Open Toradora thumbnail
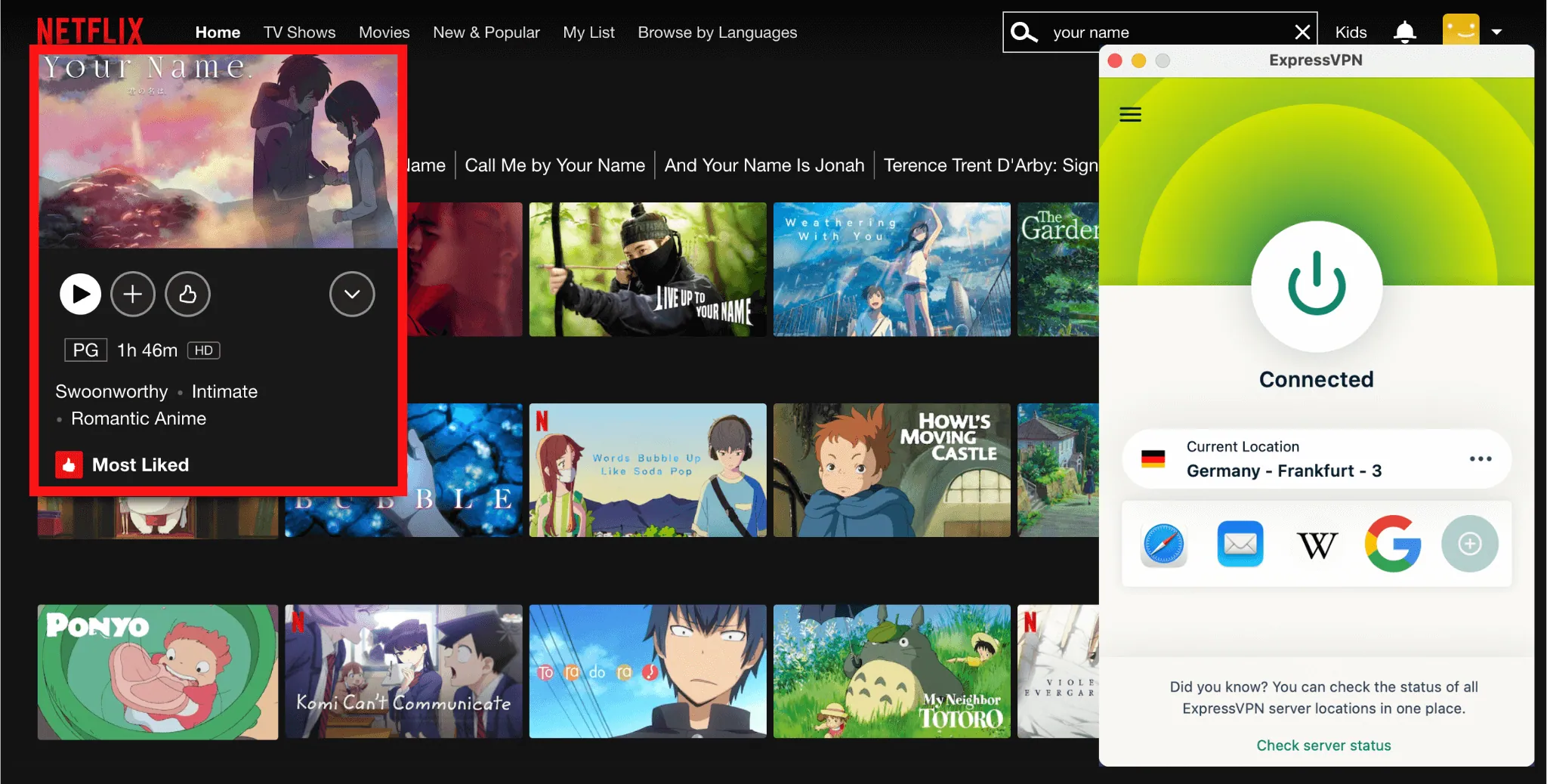1547x784 pixels. click(x=647, y=671)
